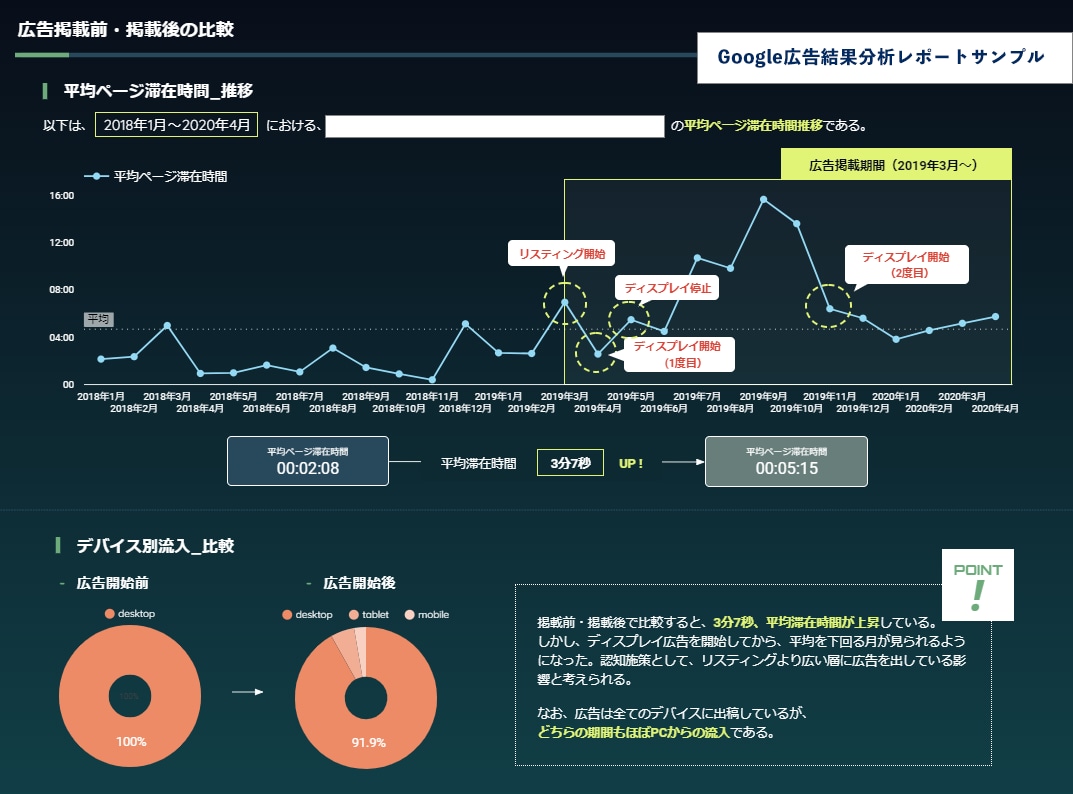
Task: Click the 100% donut chart
Action: click(x=130, y=696)
